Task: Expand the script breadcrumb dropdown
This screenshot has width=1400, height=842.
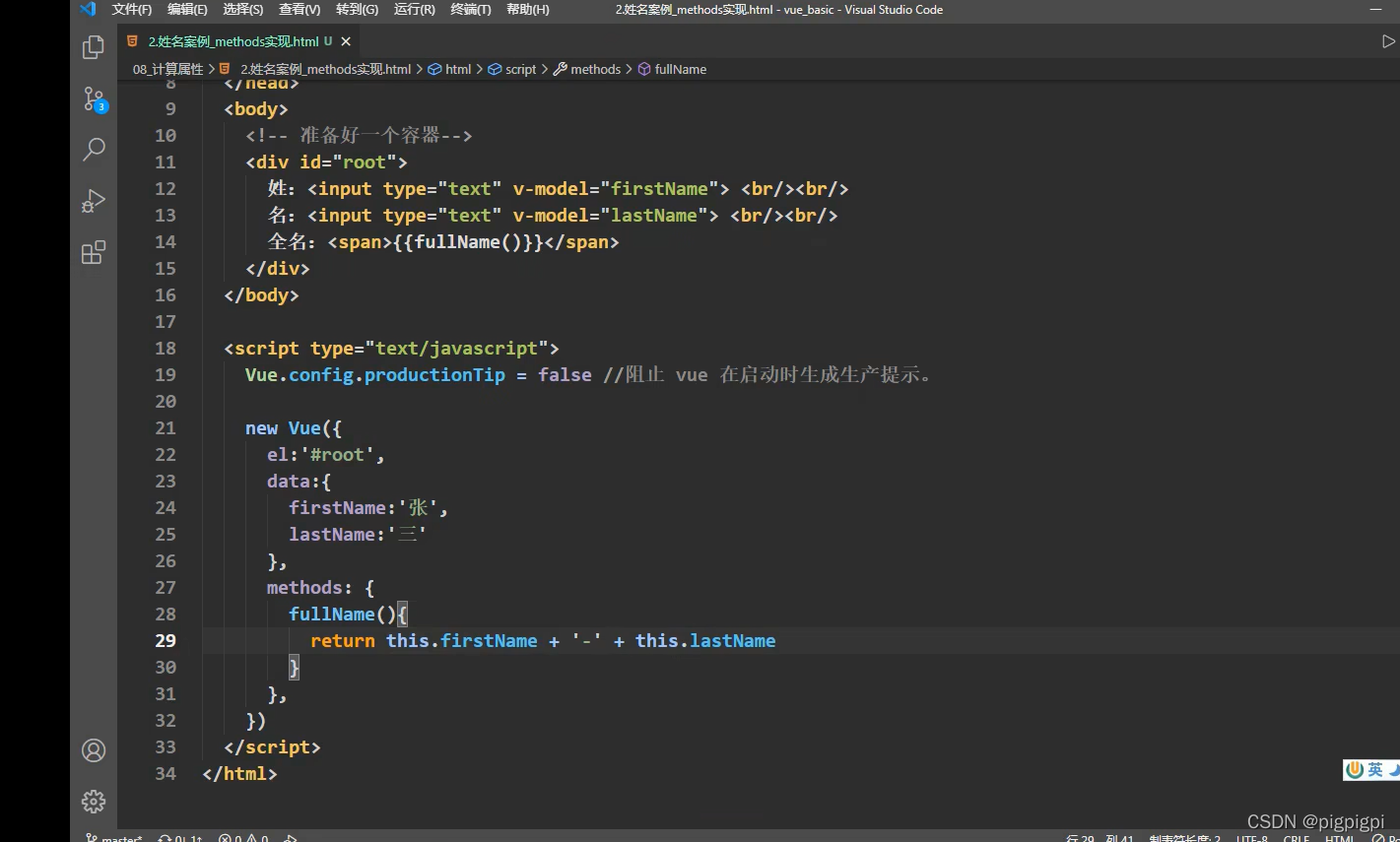Action: [x=520, y=69]
